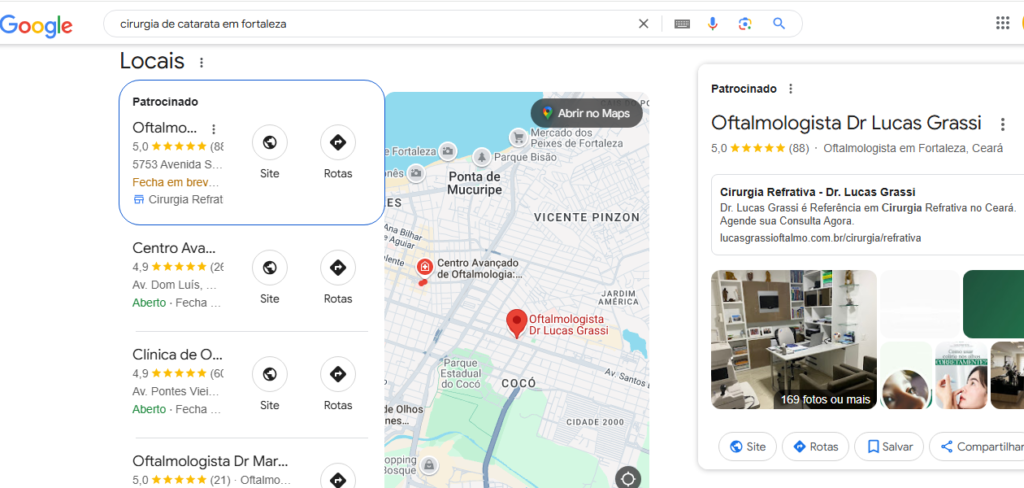Get Rotas directions for Clínica de O...
Screen dimensions: 1024x488
tap(338, 374)
